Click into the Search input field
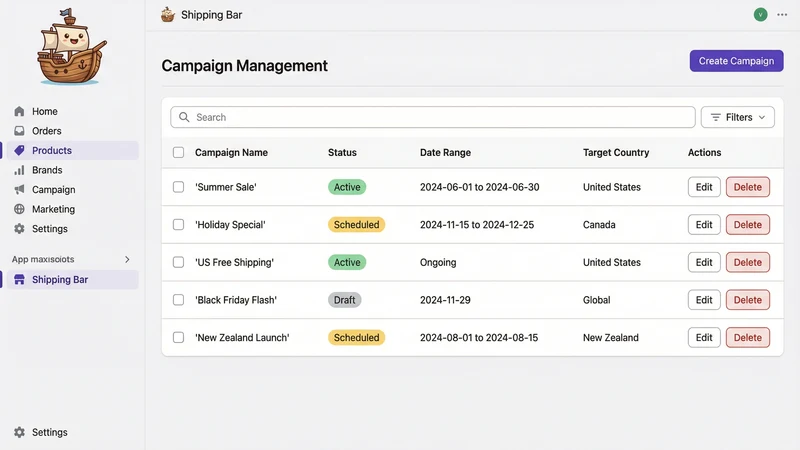Viewport: 800px width, 450px height. point(433,117)
